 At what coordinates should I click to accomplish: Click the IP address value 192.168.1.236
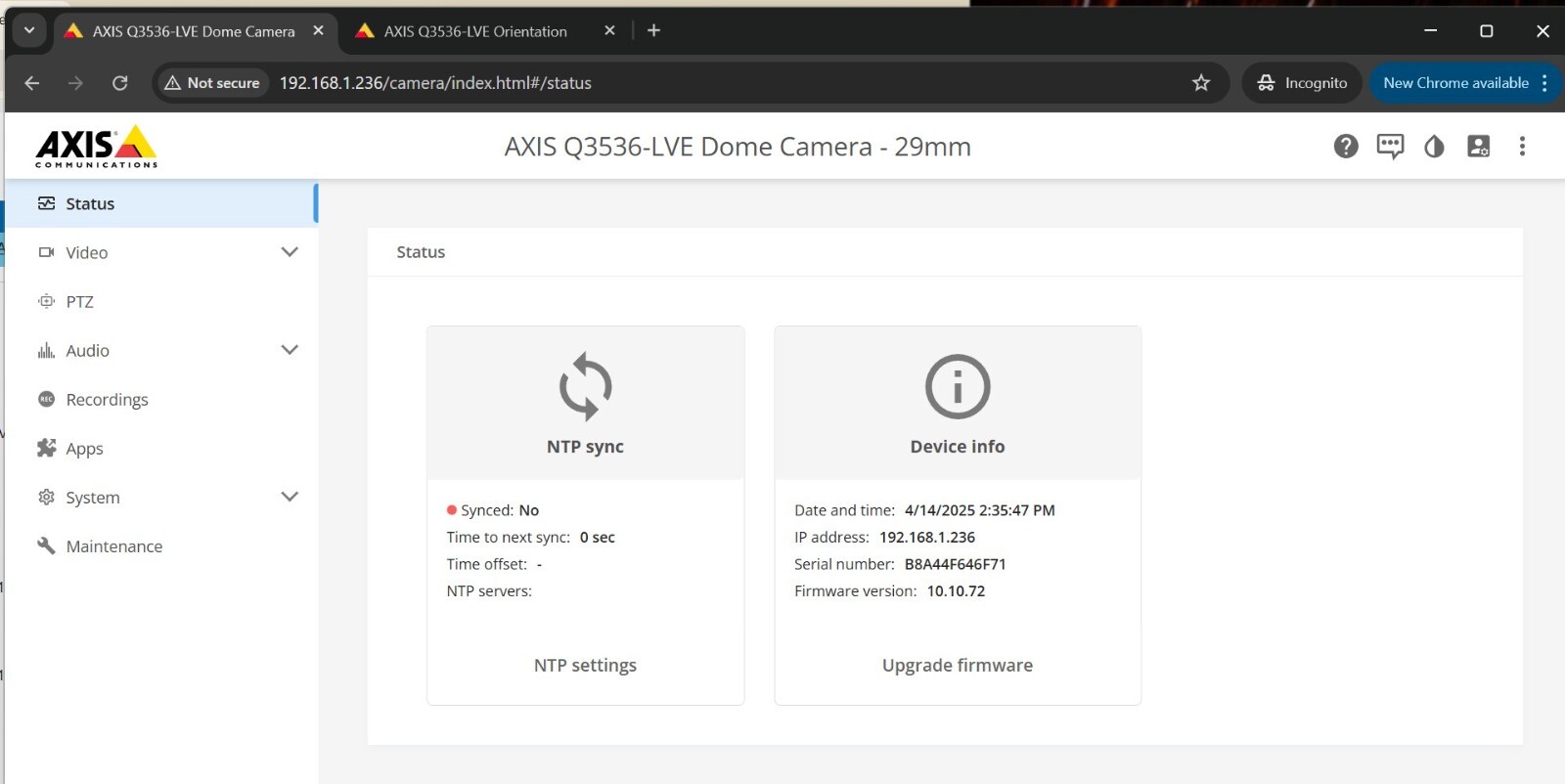point(927,537)
